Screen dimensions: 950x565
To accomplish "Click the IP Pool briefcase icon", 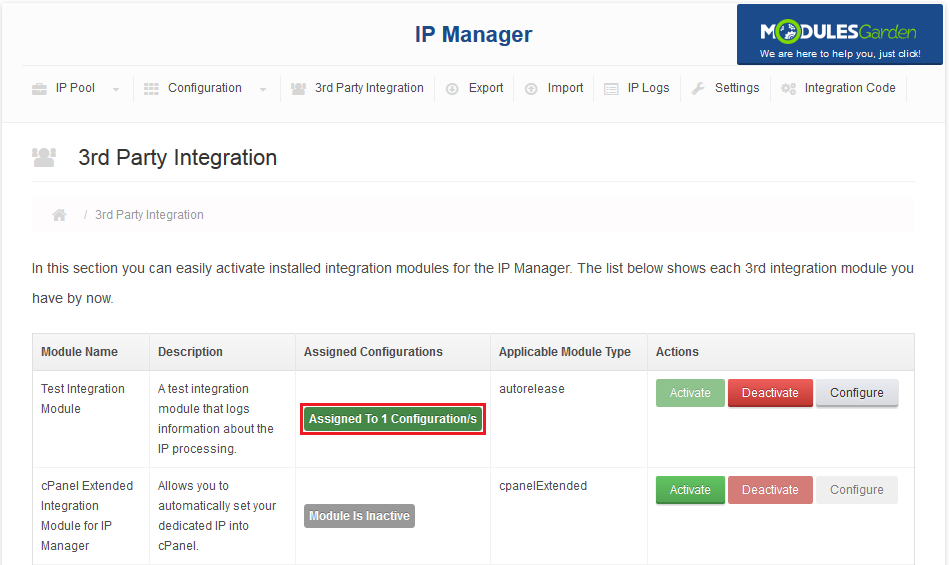I will [x=39, y=89].
